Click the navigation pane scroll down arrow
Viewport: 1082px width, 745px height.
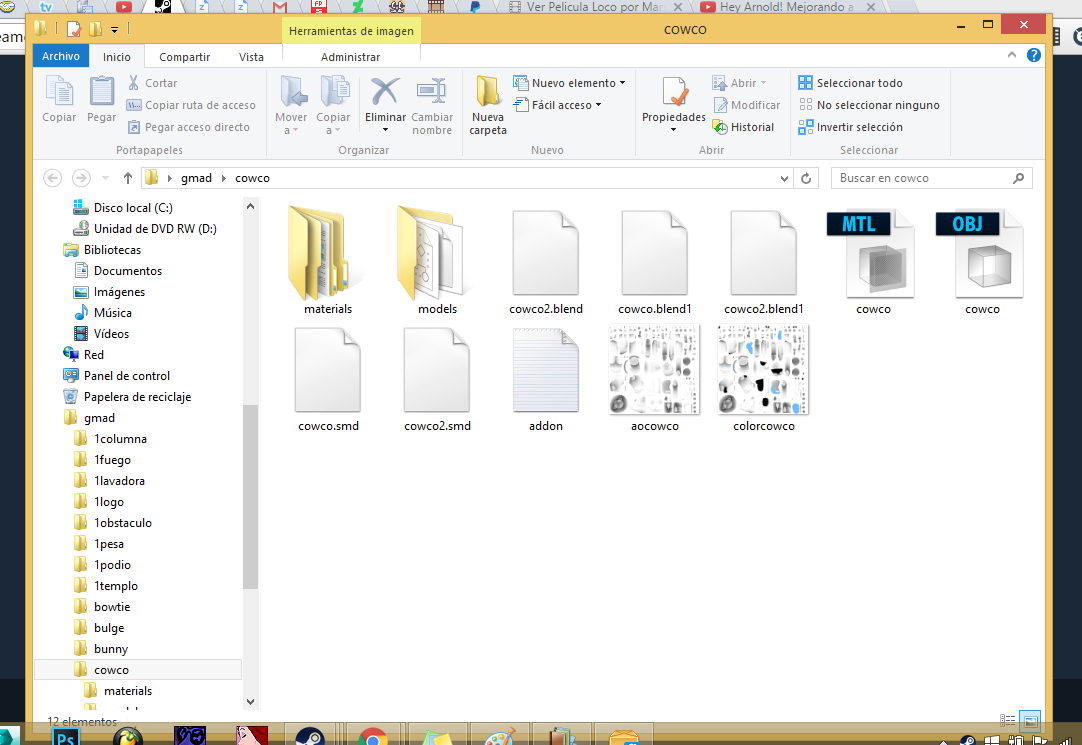coord(250,702)
